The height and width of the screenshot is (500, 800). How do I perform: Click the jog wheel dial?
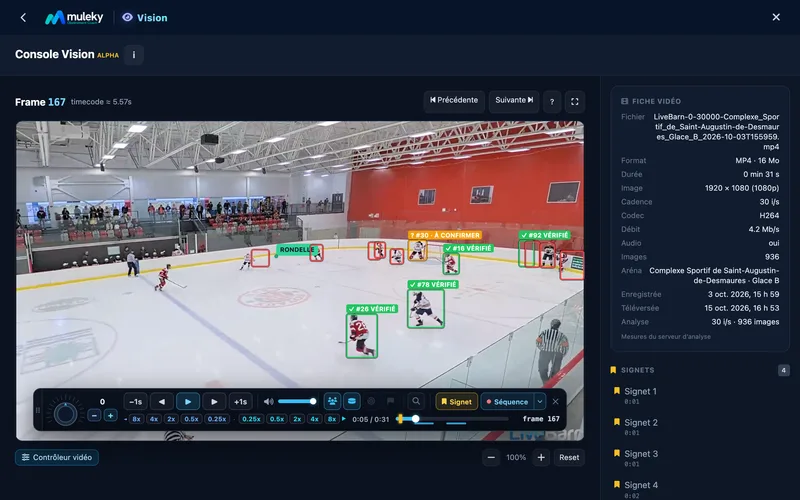[66, 414]
